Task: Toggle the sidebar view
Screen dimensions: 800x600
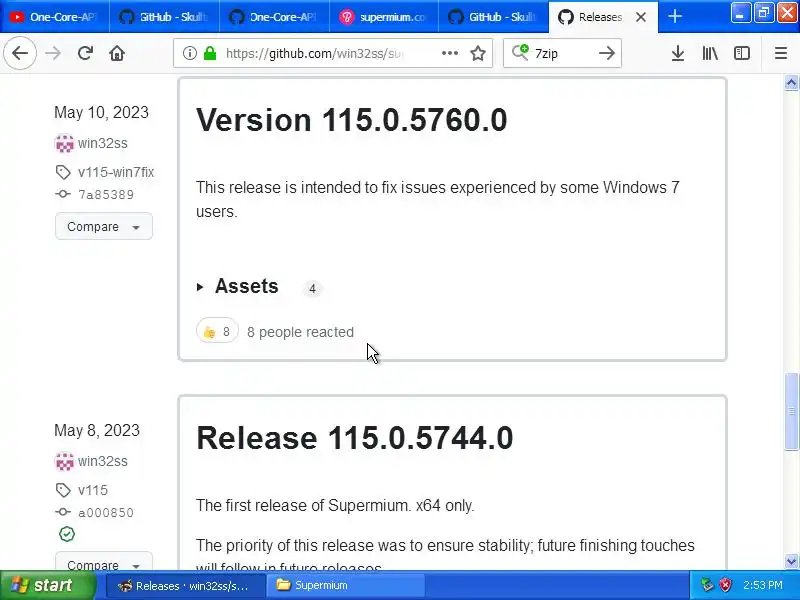Action: coord(742,53)
